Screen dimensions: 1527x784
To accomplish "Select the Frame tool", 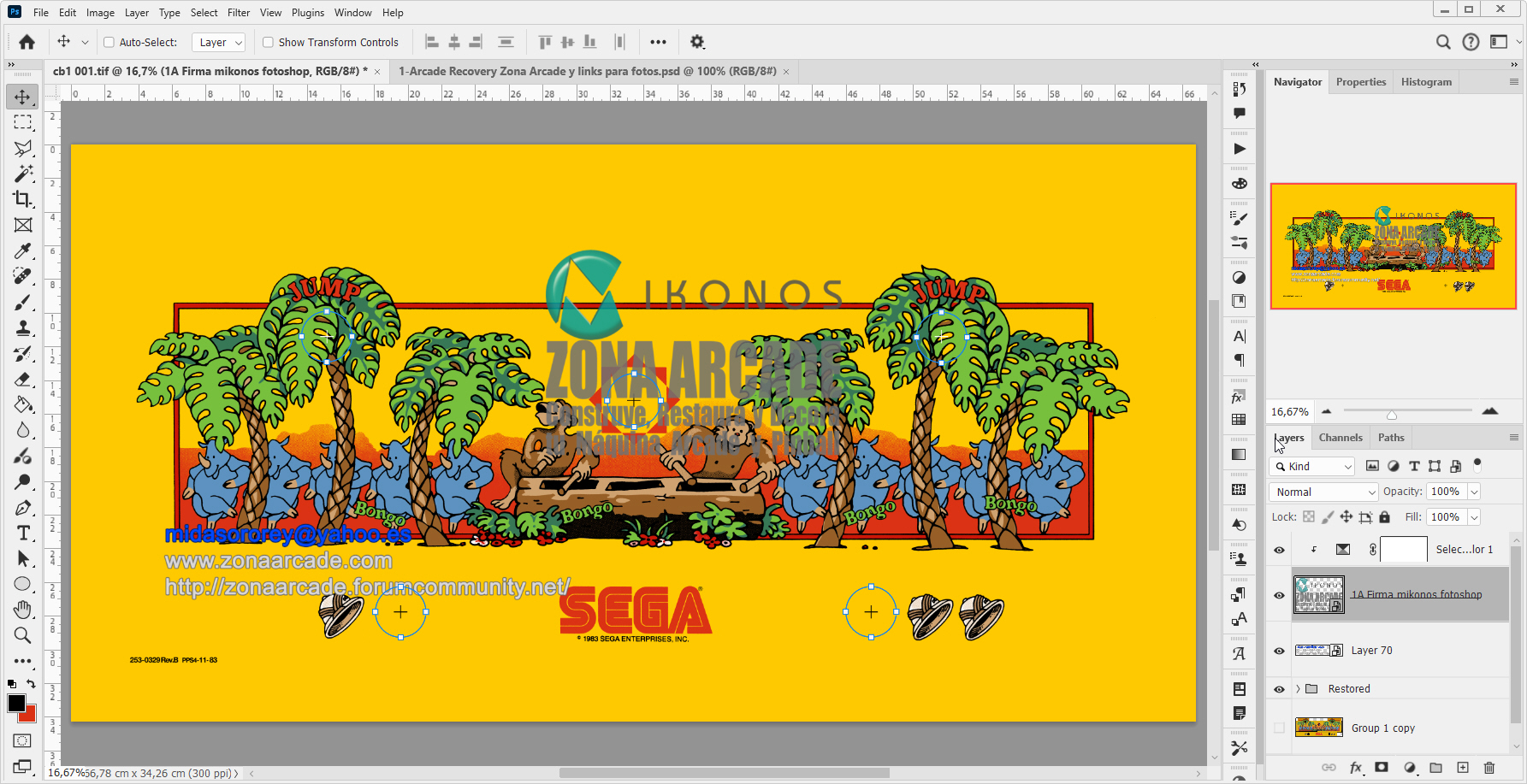I will pos(23,225).
